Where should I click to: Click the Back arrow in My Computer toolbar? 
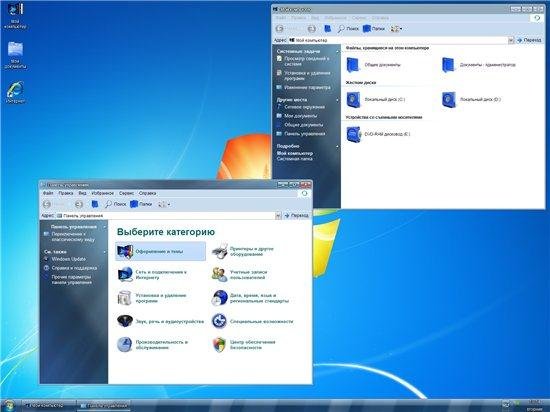click(280, 29)
